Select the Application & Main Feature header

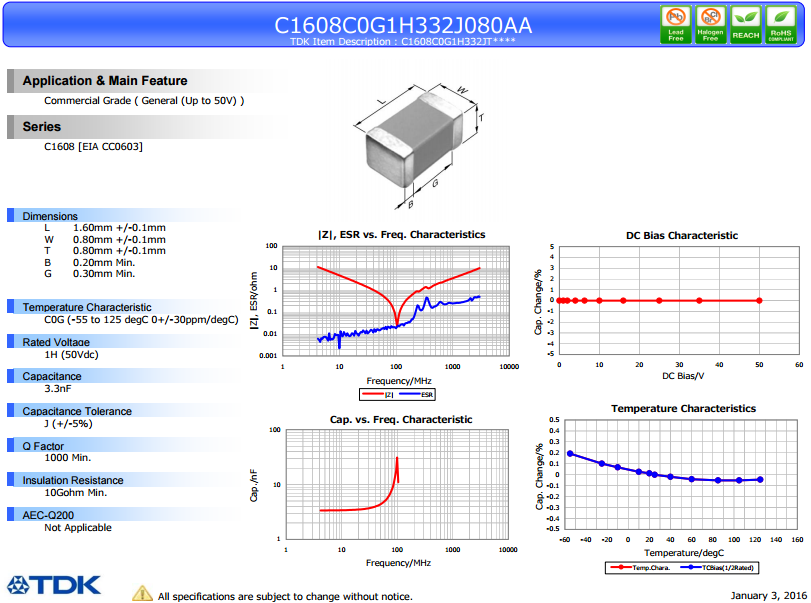[x=105, y=81]
